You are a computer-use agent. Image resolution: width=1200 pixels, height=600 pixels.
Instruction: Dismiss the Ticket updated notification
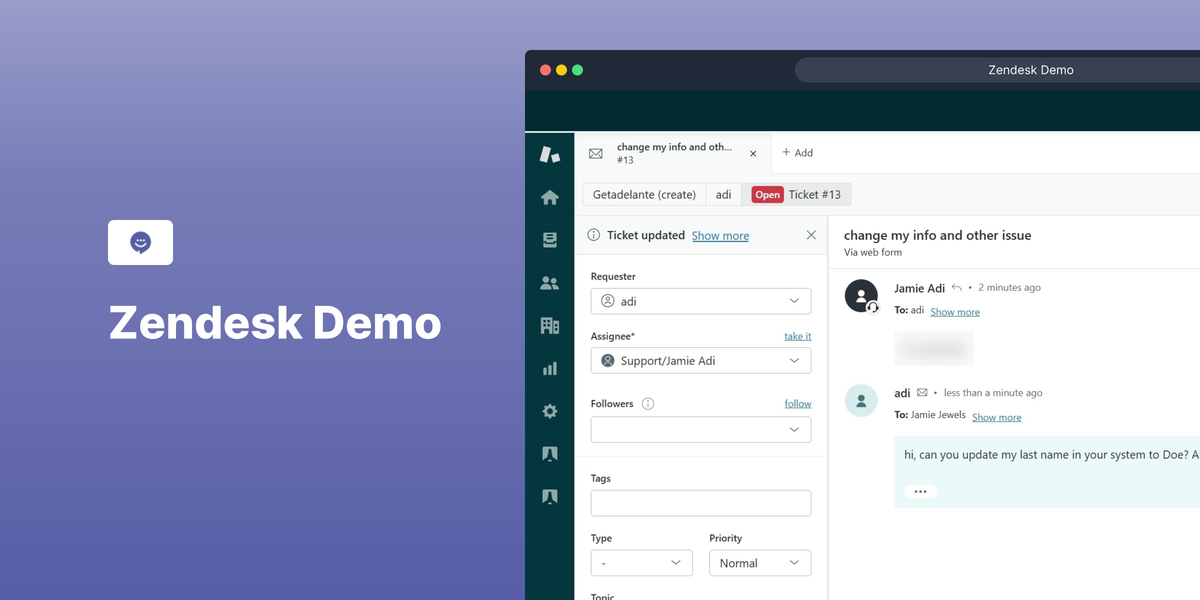(x=811, y=235)
